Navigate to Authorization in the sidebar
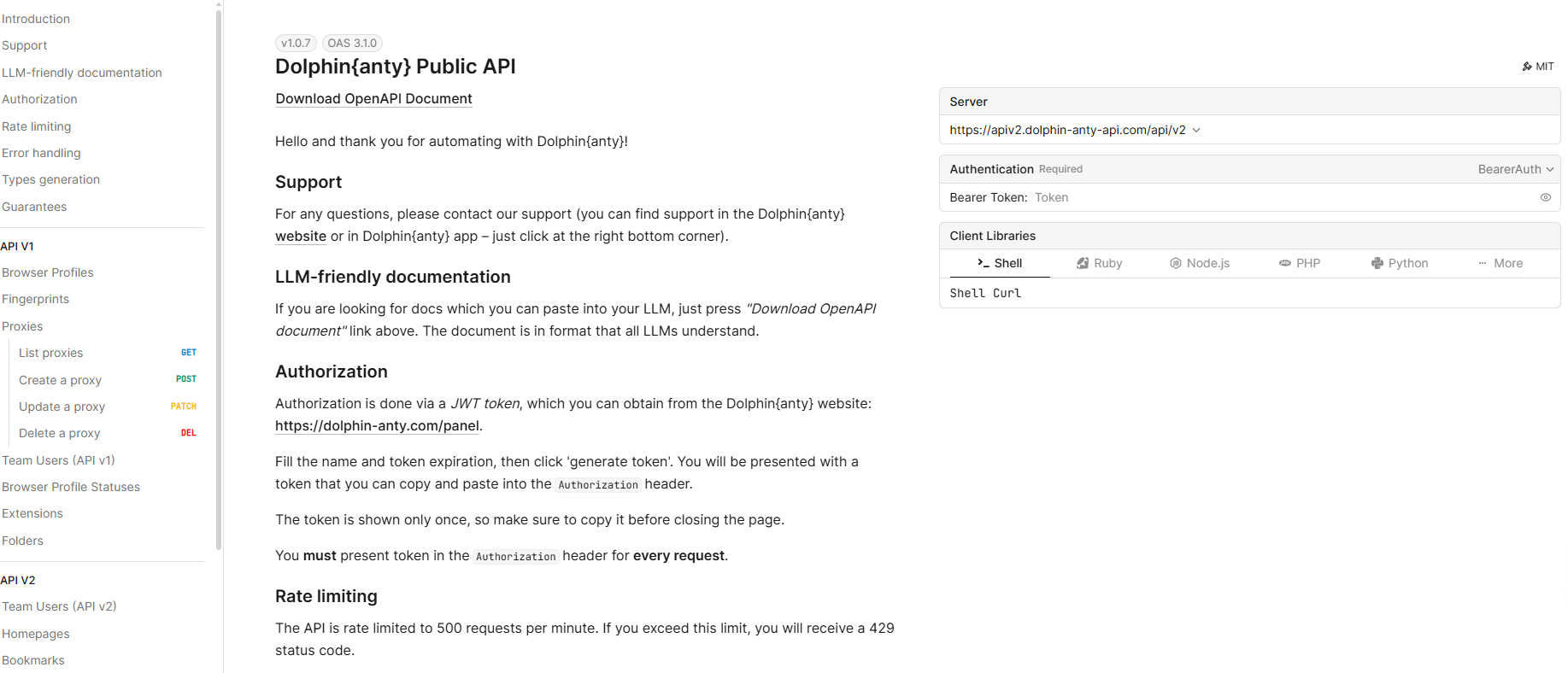1568x673 pixels. pyautogui.click(x=39, y=99)
